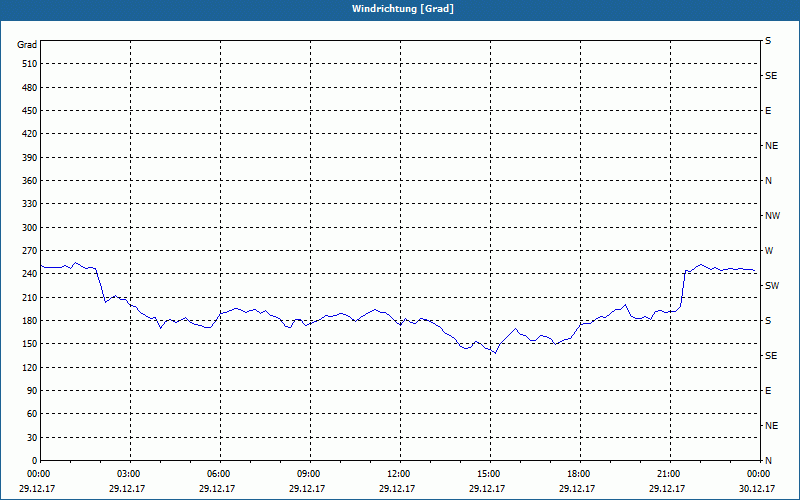Screen dimensions: 800x500
Task: Select the '330' y-axis value
Action: point(30,204)
